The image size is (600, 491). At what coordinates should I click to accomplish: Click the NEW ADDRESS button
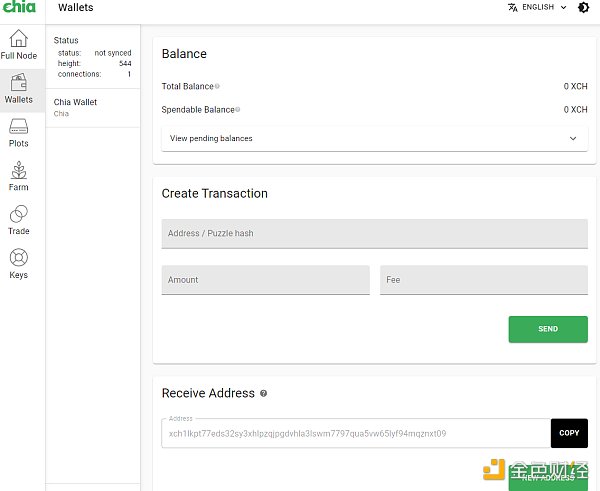[548, 478]
